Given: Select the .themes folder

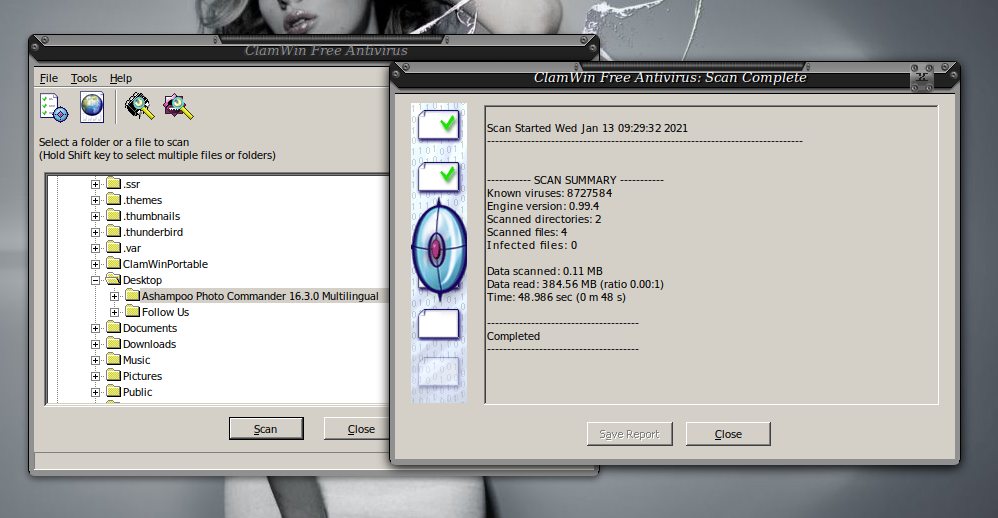Looking at the screenshot, I should 143,200.
